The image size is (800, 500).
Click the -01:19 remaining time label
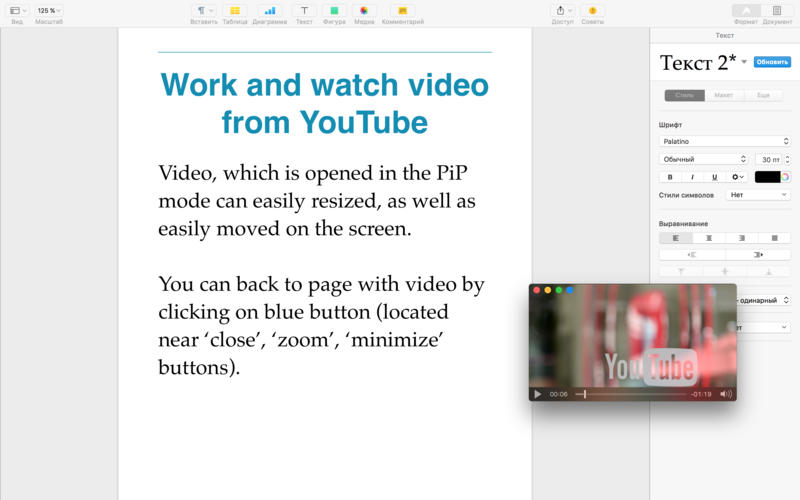(702, 394)
